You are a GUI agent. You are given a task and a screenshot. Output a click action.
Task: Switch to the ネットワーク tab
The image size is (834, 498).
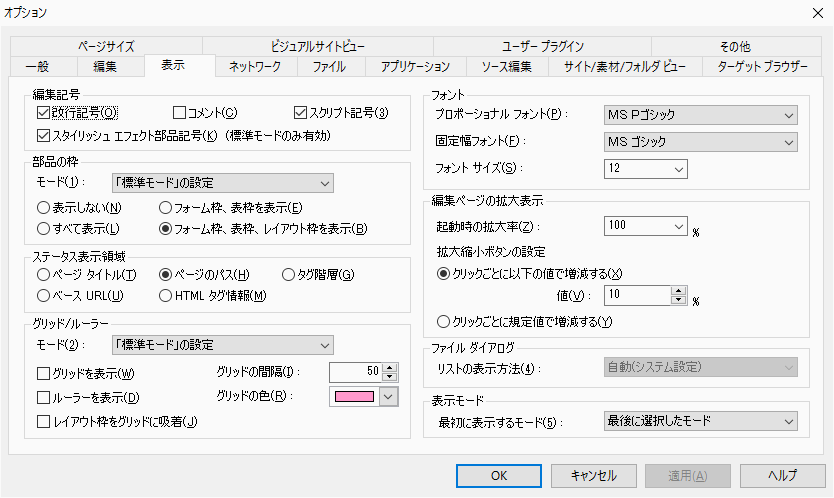[256, 67]
